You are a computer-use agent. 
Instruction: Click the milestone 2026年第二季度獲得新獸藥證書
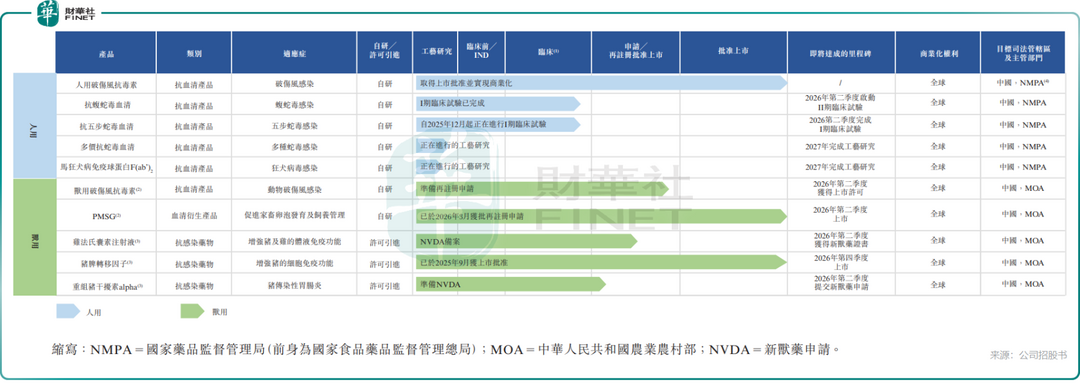[840, 240]
